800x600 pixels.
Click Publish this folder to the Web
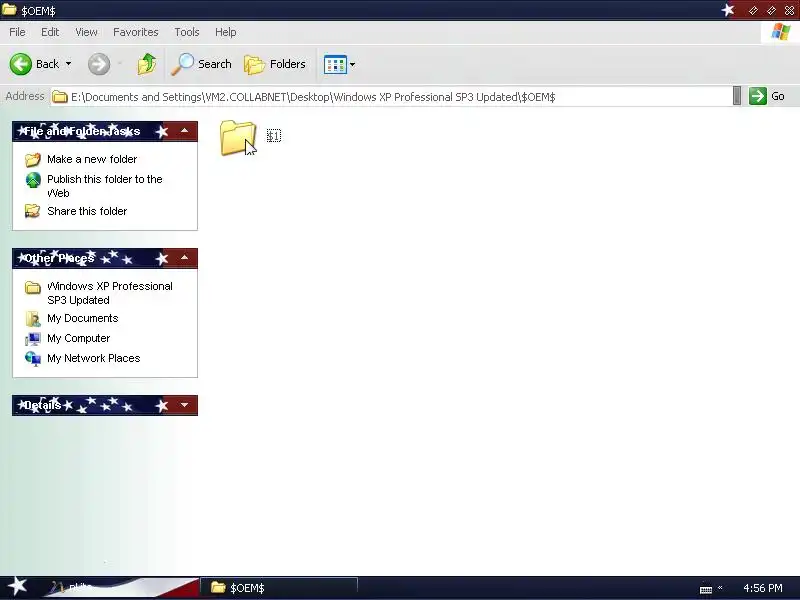coord(105,186)
